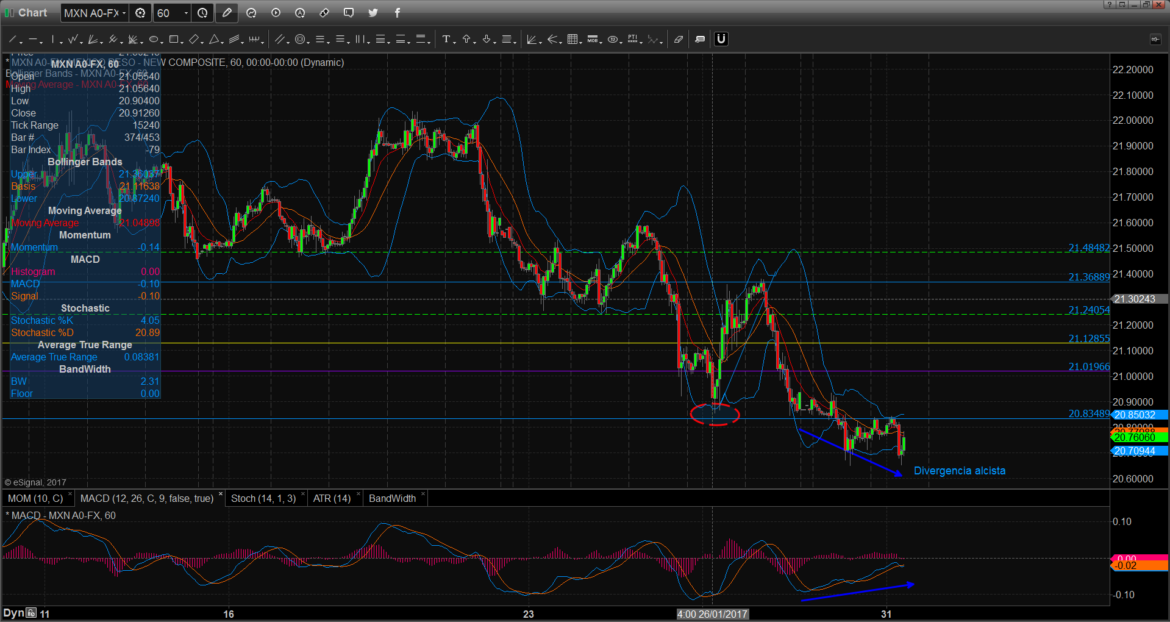Click the 21.01966 level label
Screen dimensions: 1170x622
(x=1089, y=366)
